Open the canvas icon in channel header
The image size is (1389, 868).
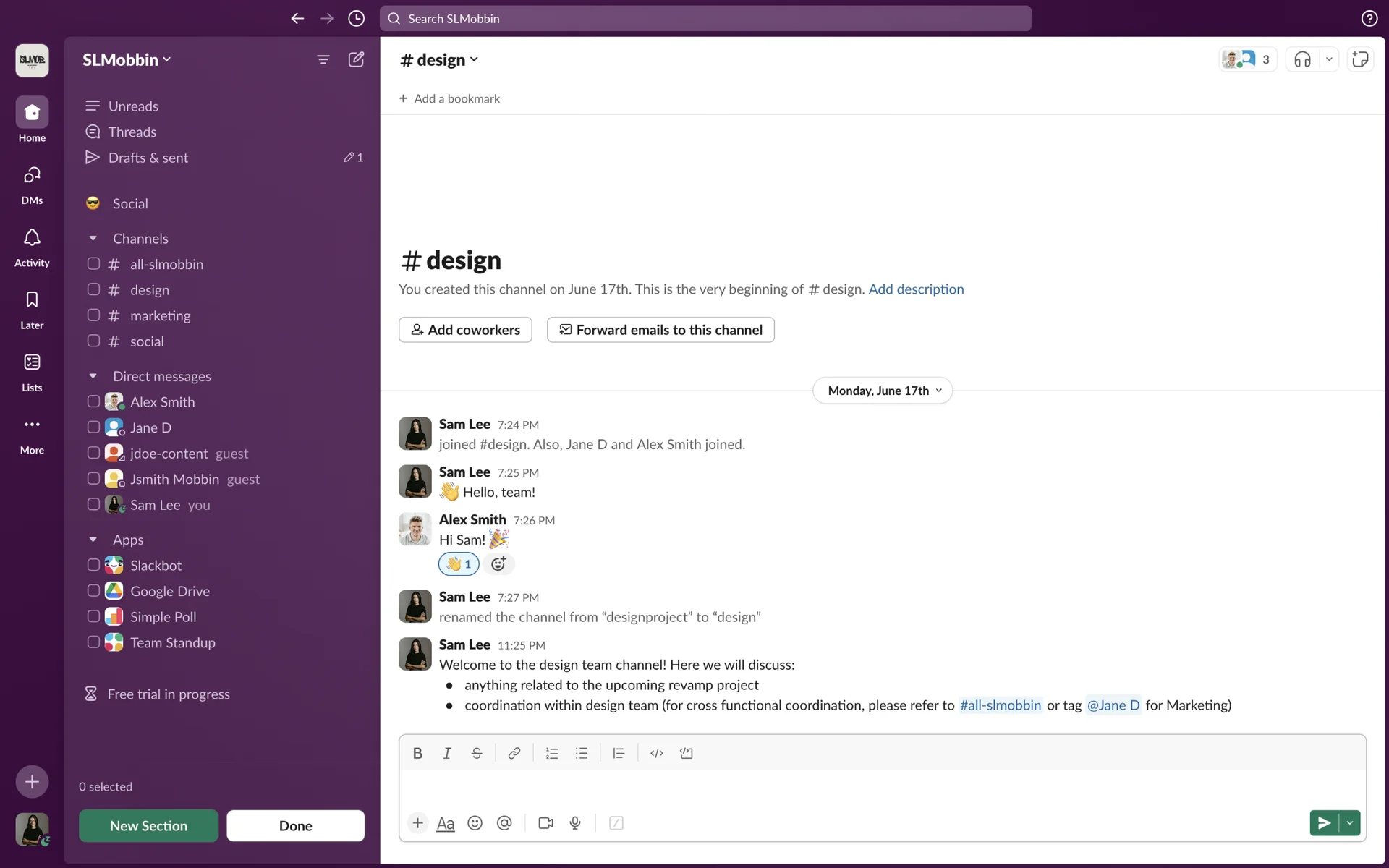(1360, 59)
